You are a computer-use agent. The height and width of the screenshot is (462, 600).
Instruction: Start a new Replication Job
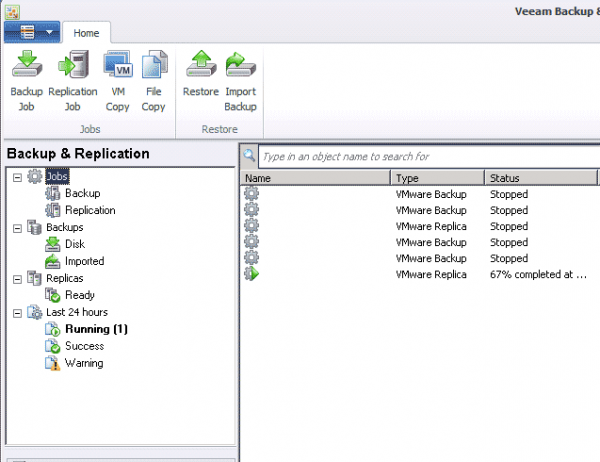[x=73, y=80]
